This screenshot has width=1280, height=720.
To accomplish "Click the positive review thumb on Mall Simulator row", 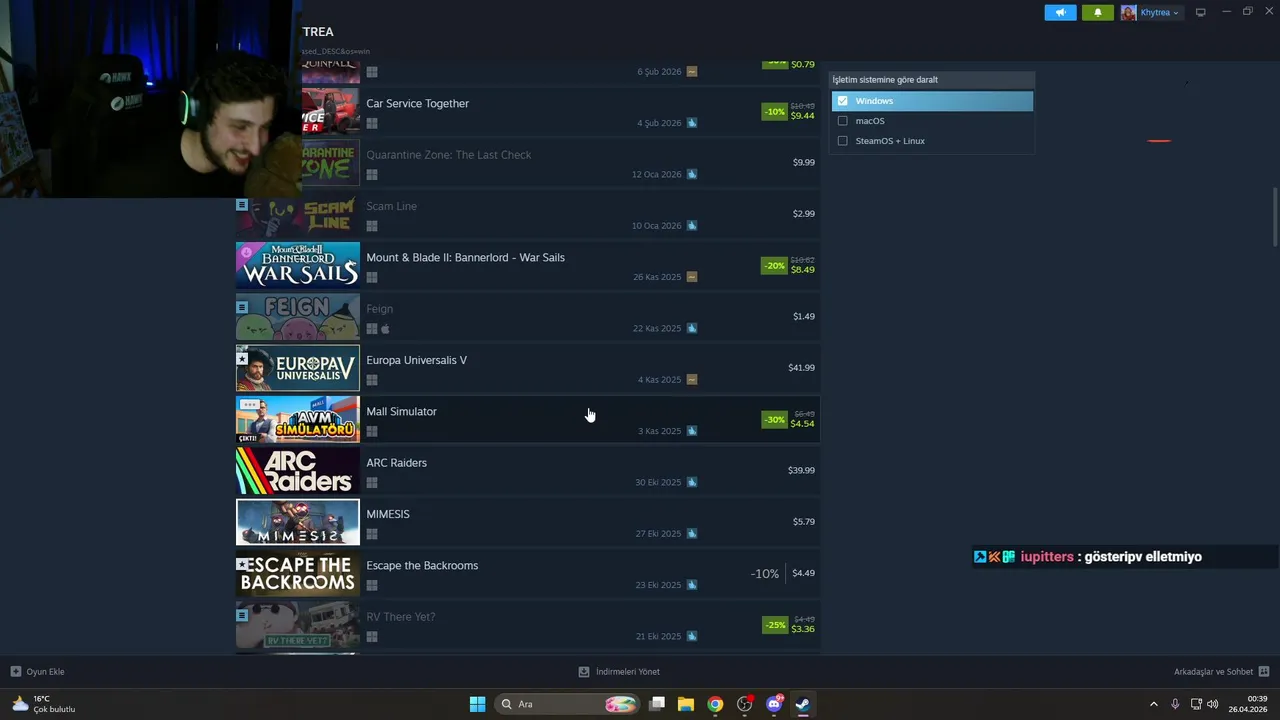I will click(x=692, y=431).
